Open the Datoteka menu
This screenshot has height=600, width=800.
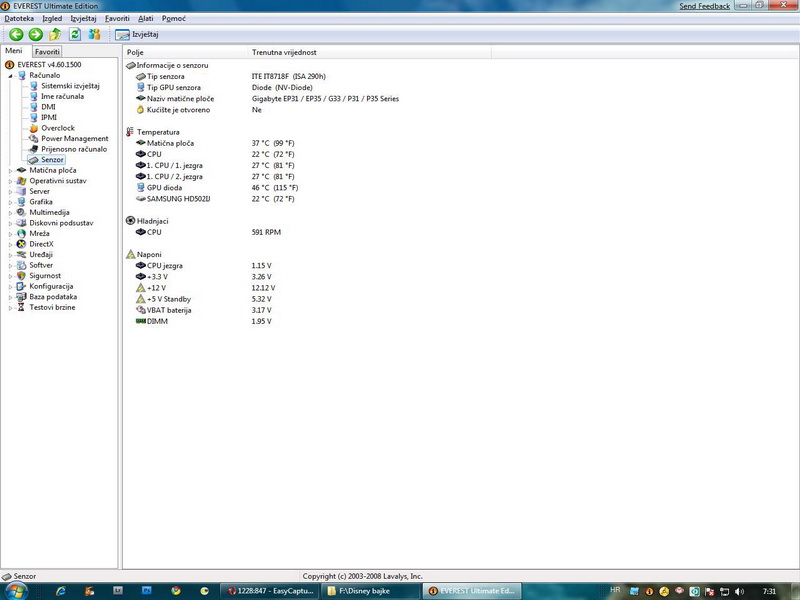(19, 18)
